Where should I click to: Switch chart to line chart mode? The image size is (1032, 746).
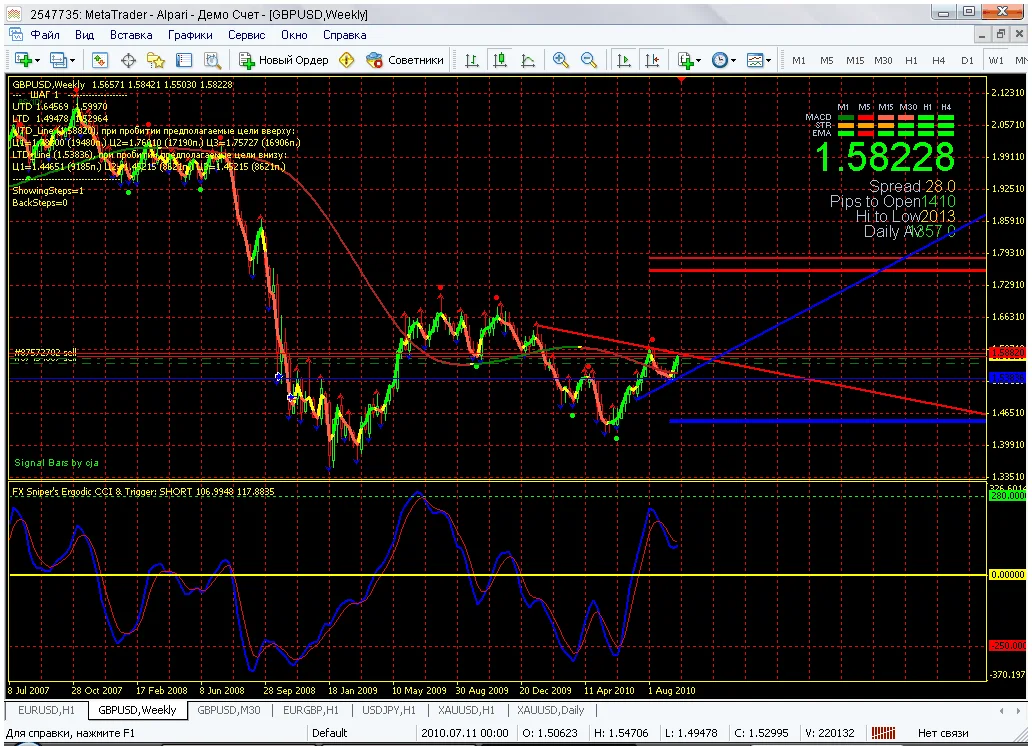(x=527, y=60)
